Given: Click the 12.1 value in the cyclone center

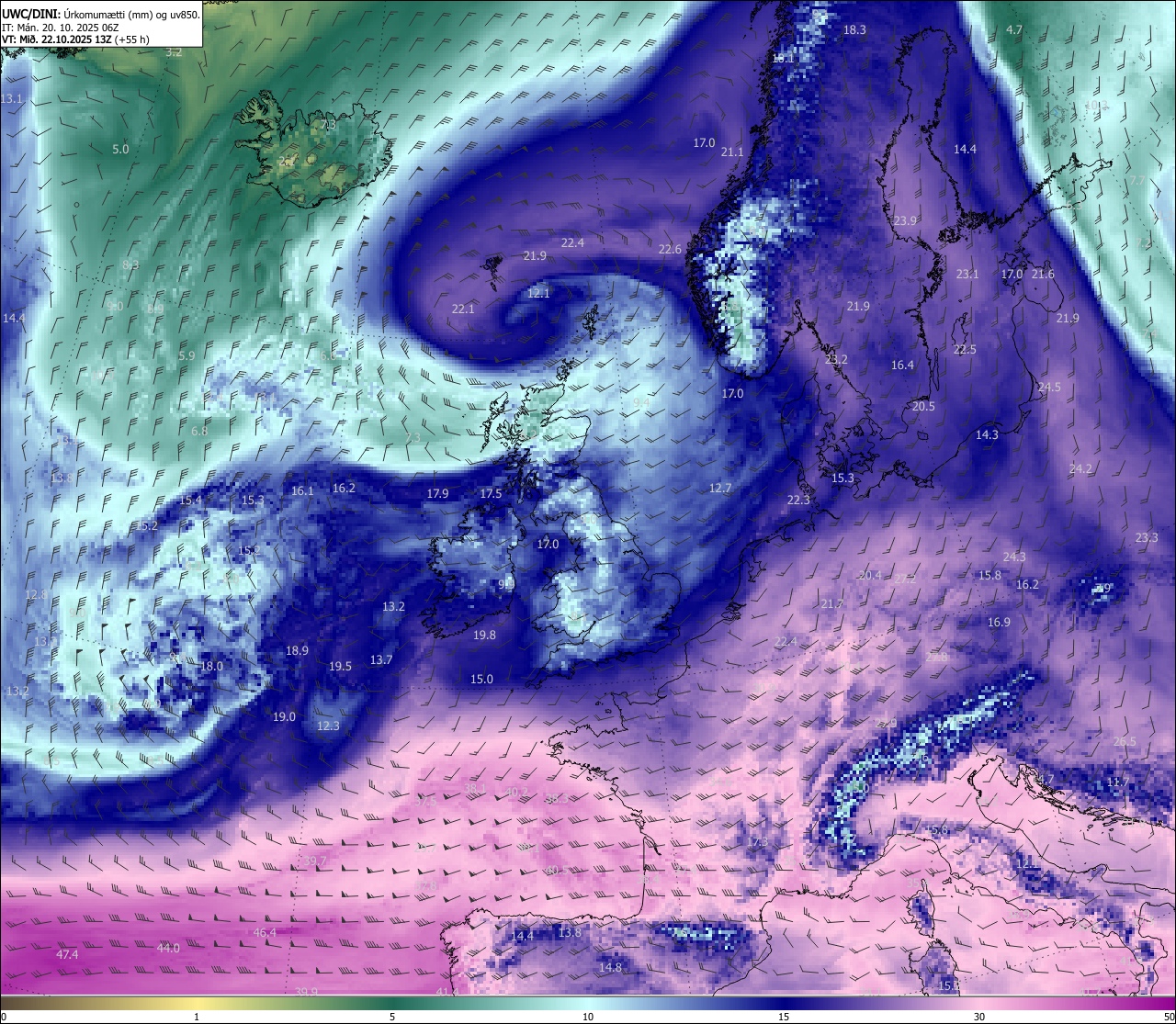Looking at the screenshot, I should (538, 294).
